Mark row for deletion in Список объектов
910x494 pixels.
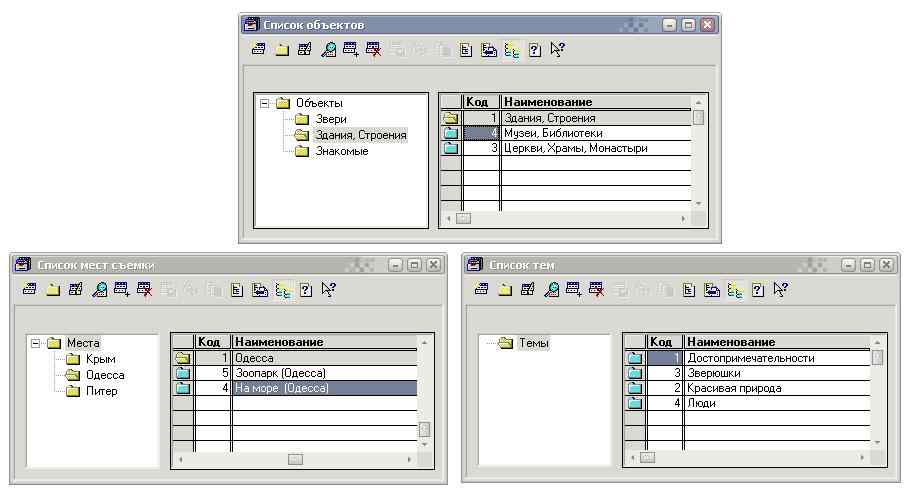pyautogui.click(x=373, y=49)
